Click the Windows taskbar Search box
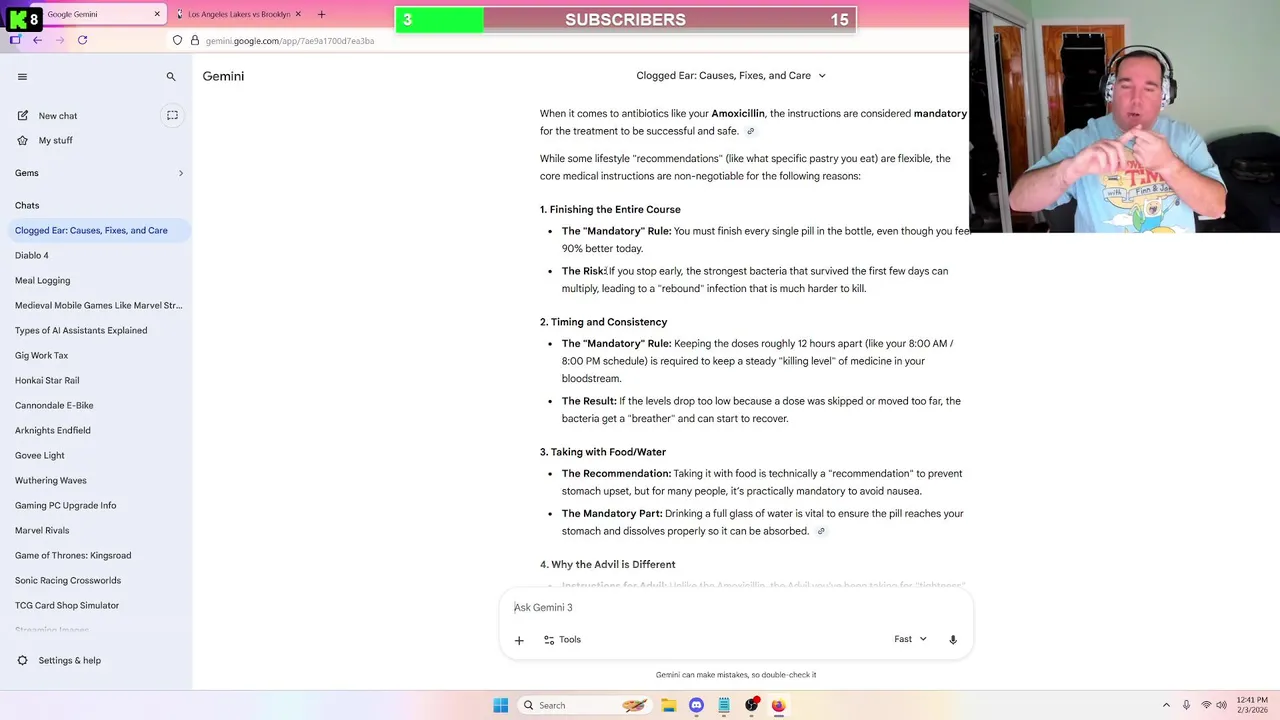 click(x=585, y=705)
